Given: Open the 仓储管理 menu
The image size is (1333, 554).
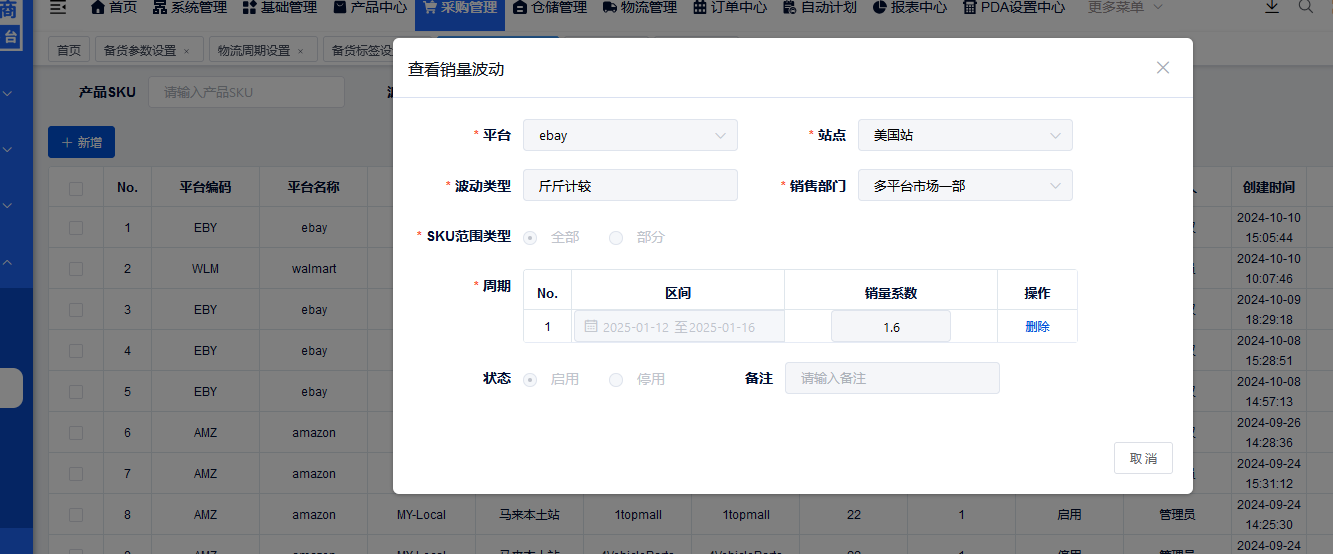Looking at the screenshot, I should (x=550, y=8).
